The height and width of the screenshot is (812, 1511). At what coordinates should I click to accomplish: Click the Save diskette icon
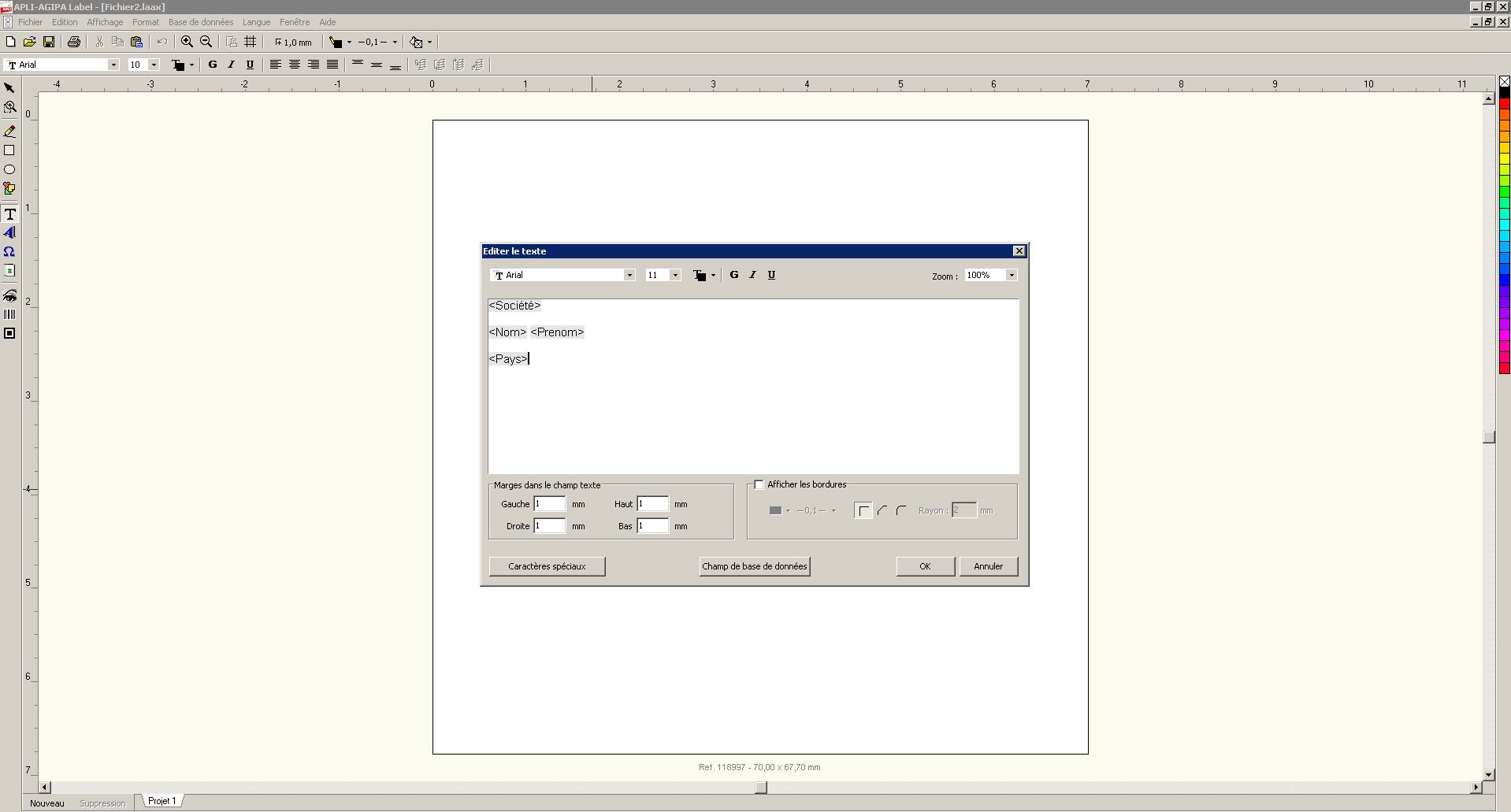(49, 42)
